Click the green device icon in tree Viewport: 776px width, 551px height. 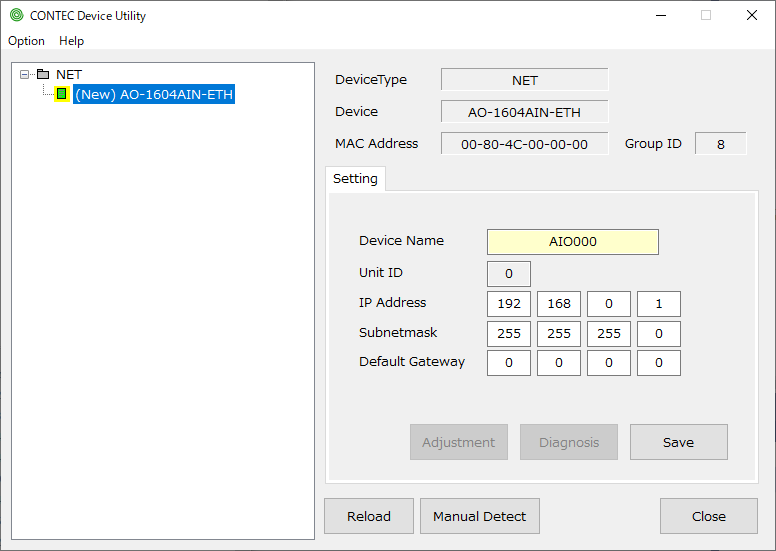click(x=62, y=94)
